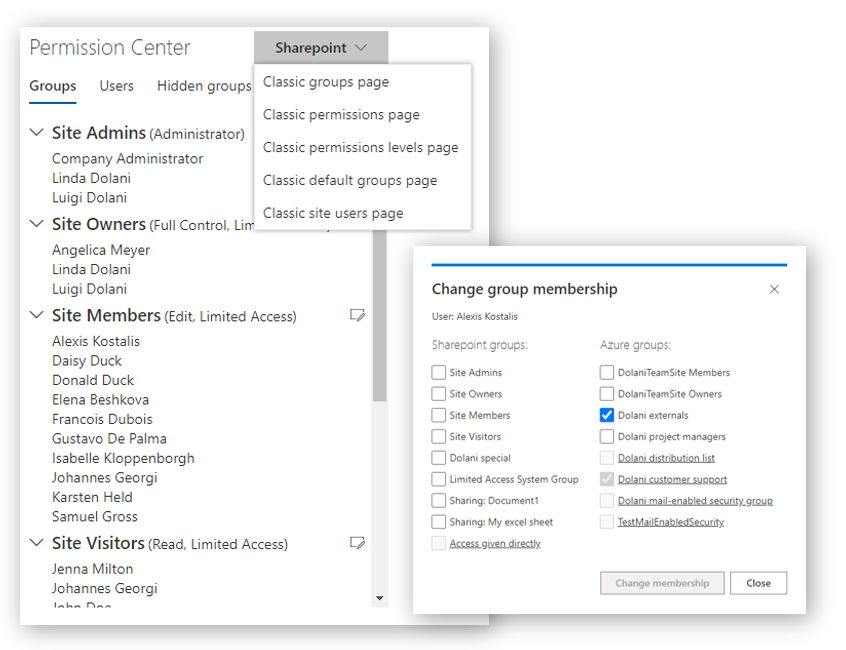Select Samuel Gross in Site Members
The width and height of the screenshot is (846, 650).
coord(94,516)
